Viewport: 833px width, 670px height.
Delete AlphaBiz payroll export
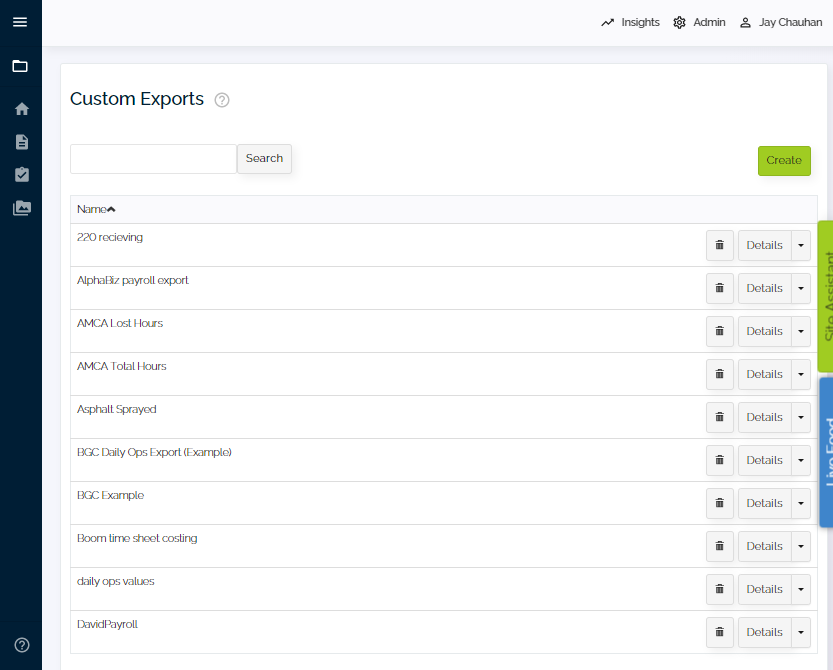click(x=719, y=288)
